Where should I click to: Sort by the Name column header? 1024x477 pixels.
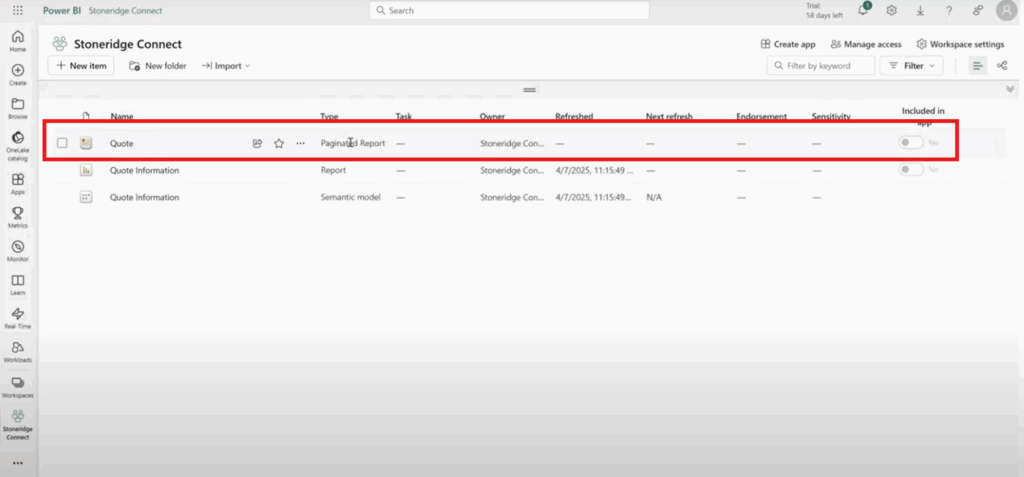[x=122, y=116]
